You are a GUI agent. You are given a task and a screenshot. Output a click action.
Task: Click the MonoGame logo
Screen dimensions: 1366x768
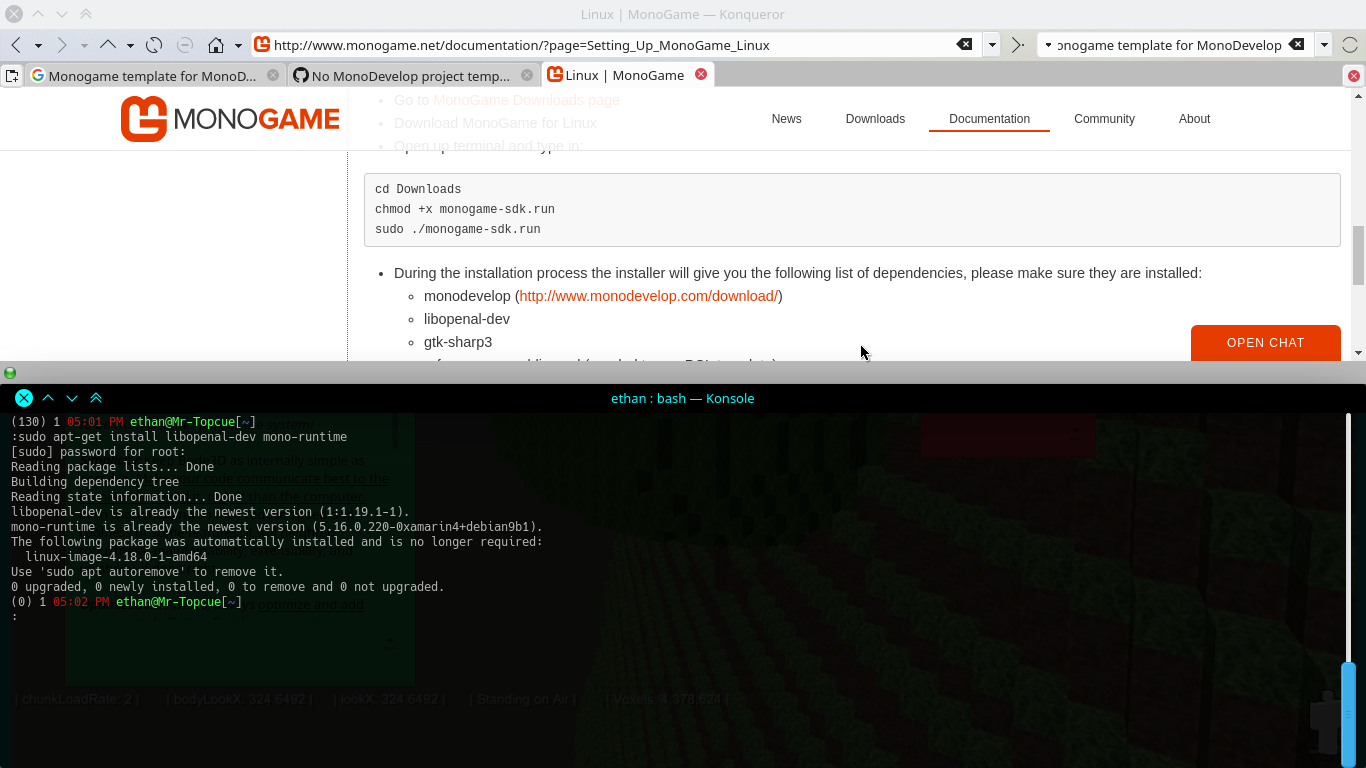[230, 119]
